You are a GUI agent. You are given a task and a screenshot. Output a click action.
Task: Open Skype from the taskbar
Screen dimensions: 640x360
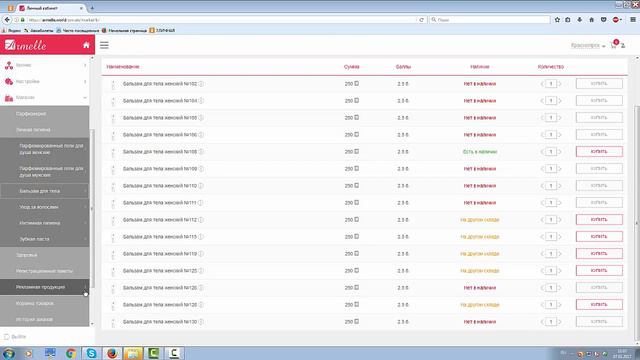click(x=91, y=353)
